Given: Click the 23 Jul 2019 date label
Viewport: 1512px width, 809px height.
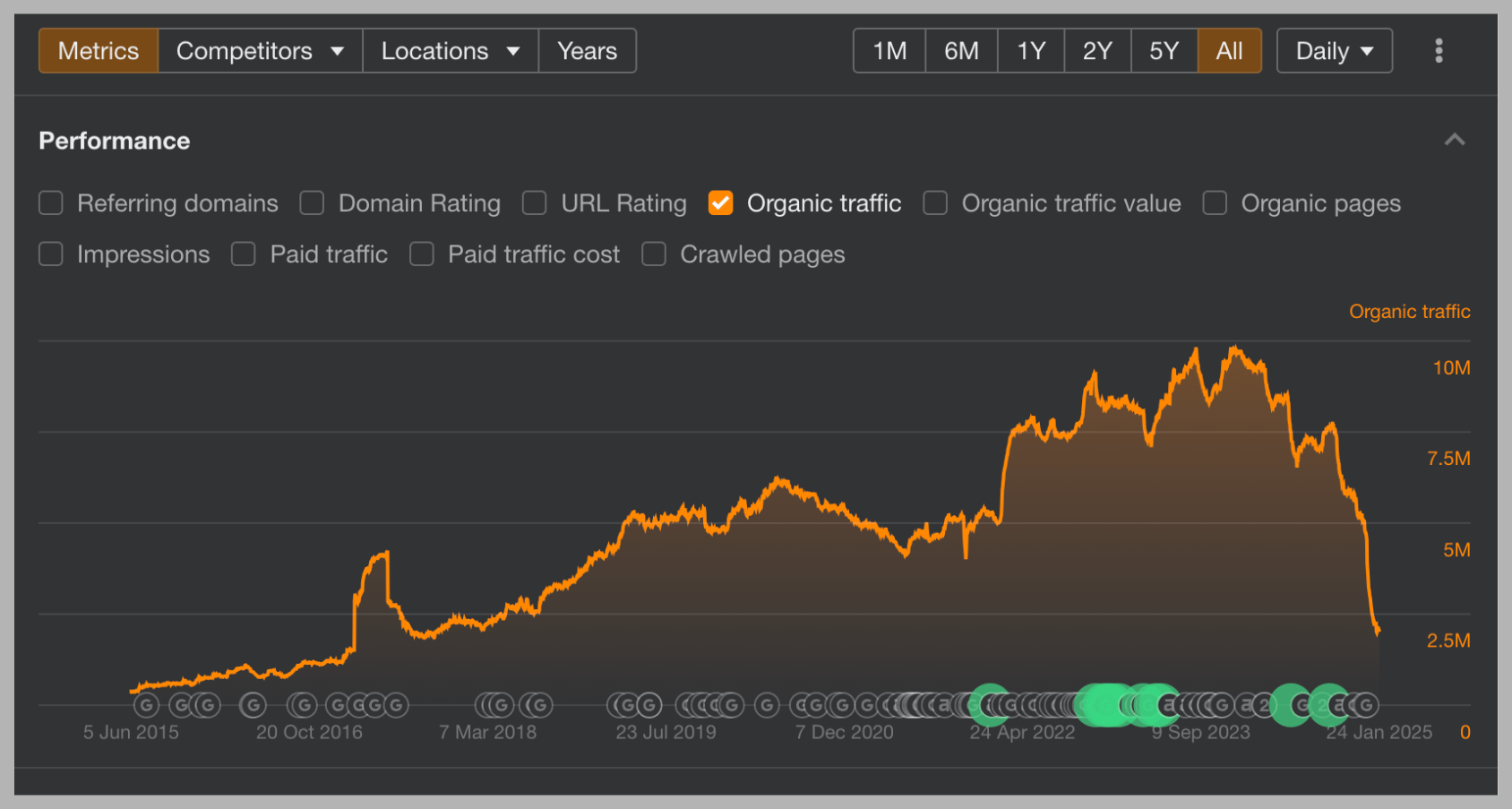Looking at the screenshot, I should (666, 732).
